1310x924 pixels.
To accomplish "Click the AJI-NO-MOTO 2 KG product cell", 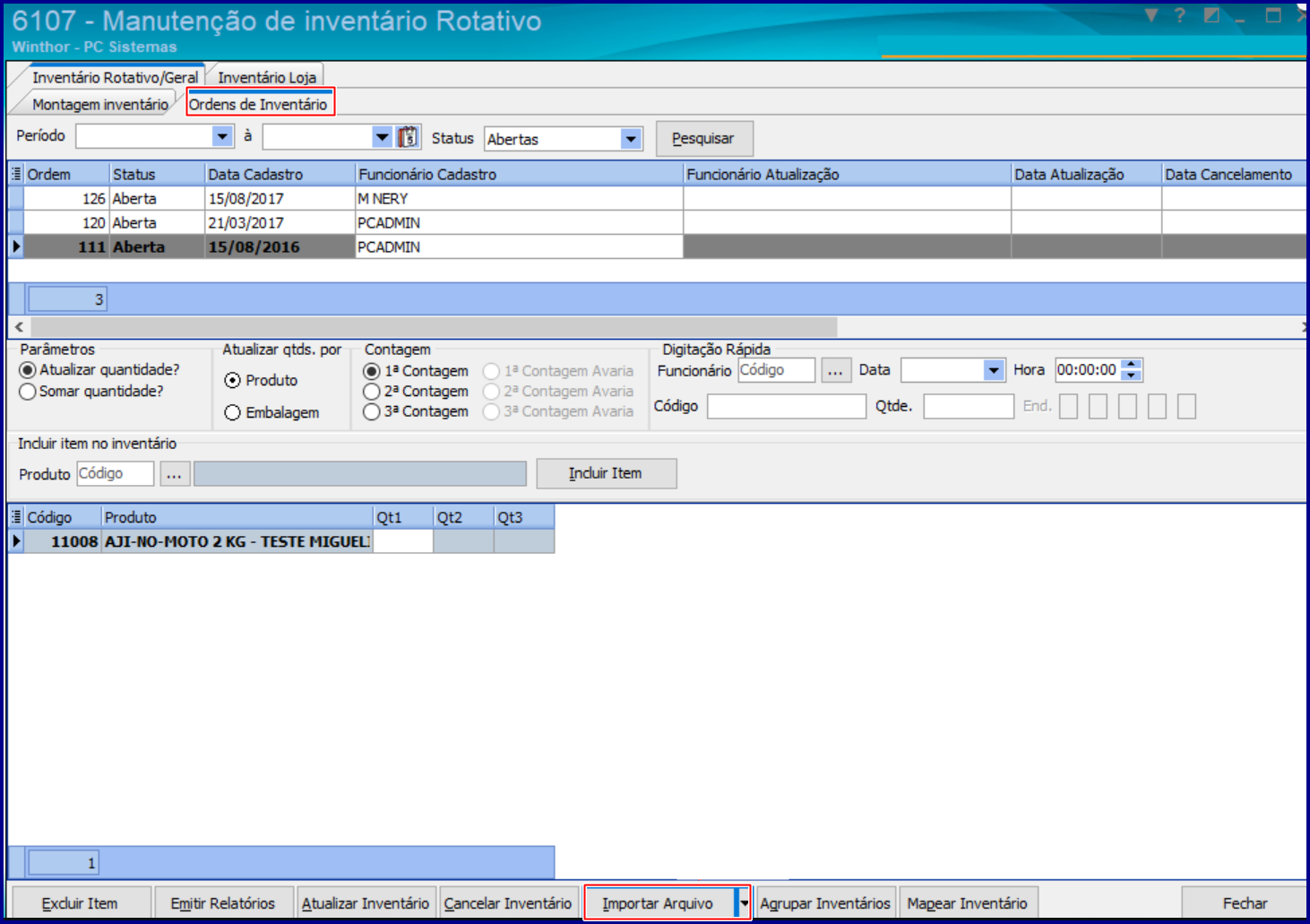I will click(x=237, y=541).
